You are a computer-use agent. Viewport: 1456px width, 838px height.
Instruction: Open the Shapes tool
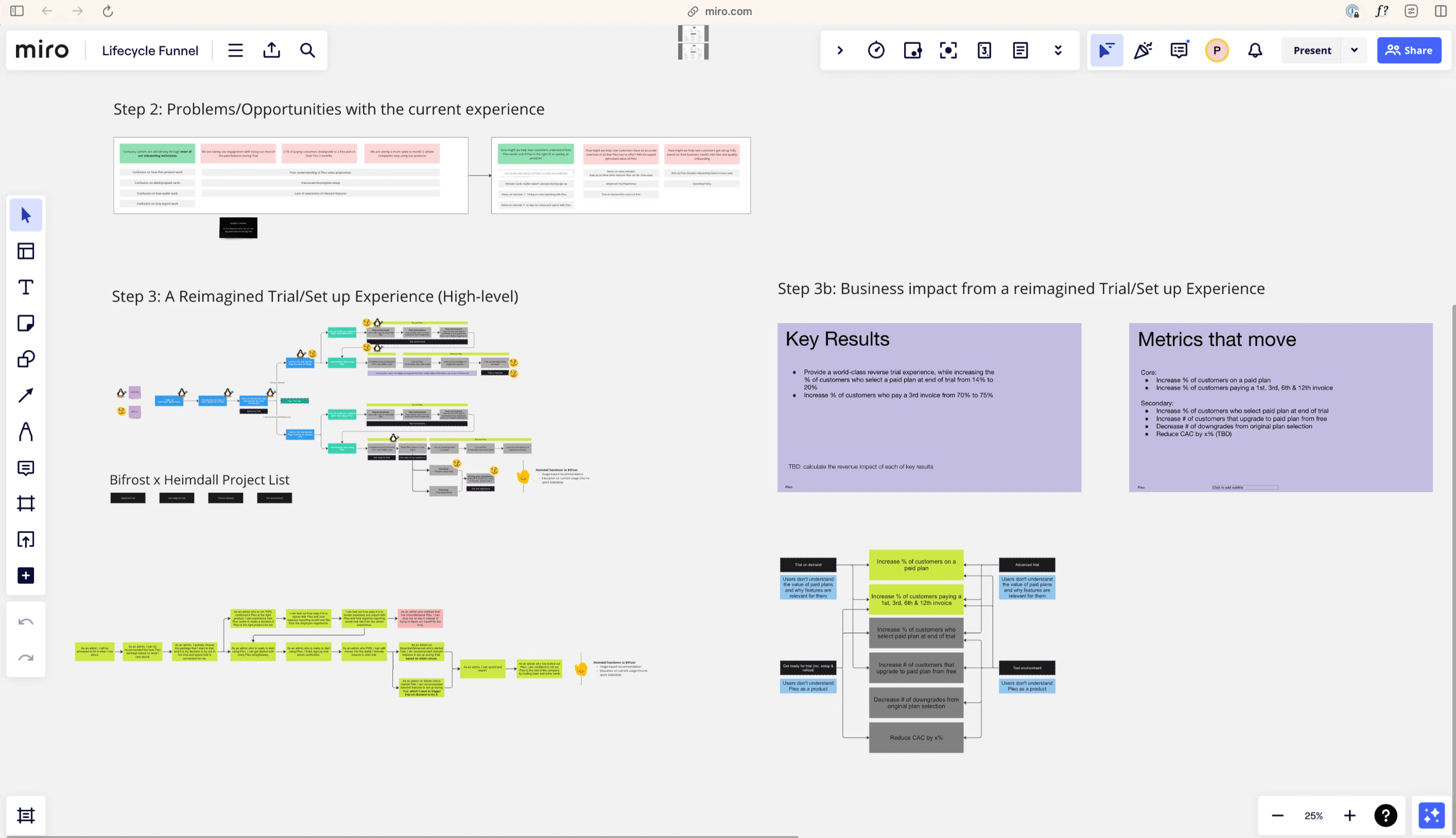pos(26,359)
